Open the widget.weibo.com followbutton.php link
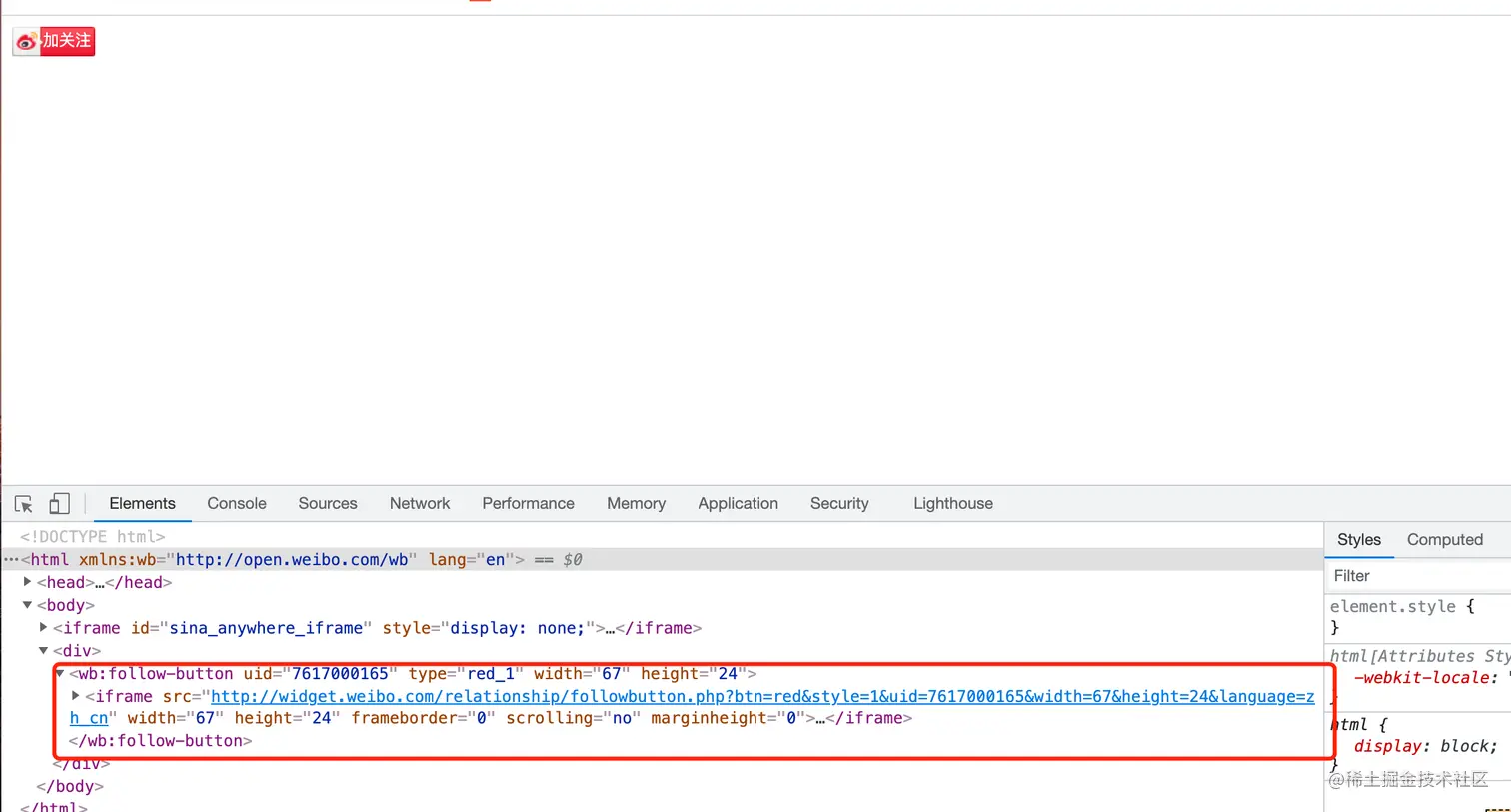1511x812 pixels. click(762, 697)
